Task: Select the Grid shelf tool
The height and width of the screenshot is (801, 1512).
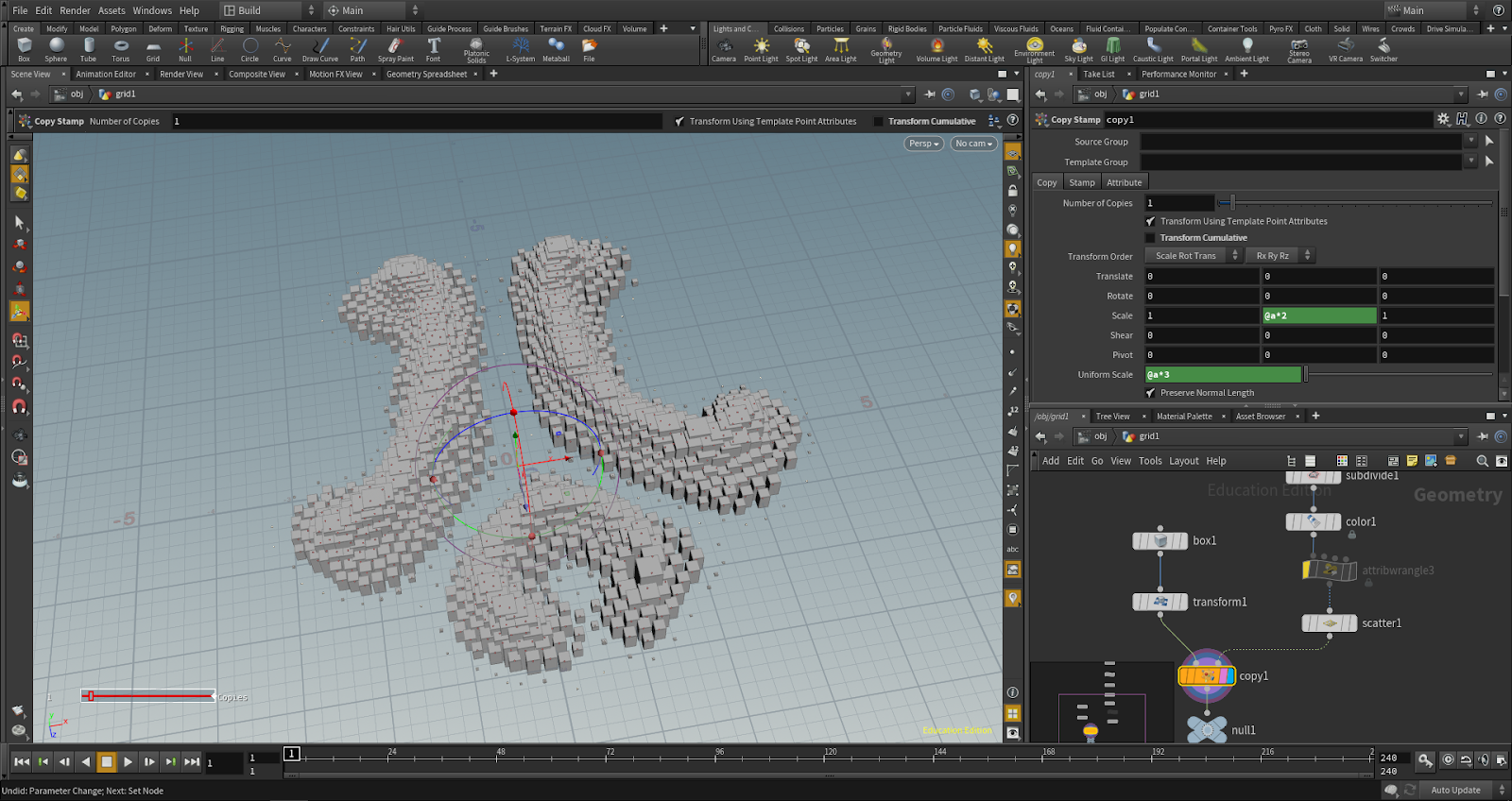Action: click(152, 49)
